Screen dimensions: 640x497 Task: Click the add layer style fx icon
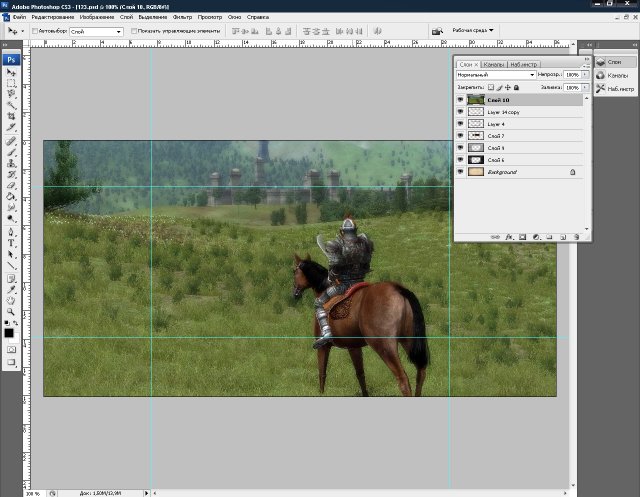tap(509, 237)
